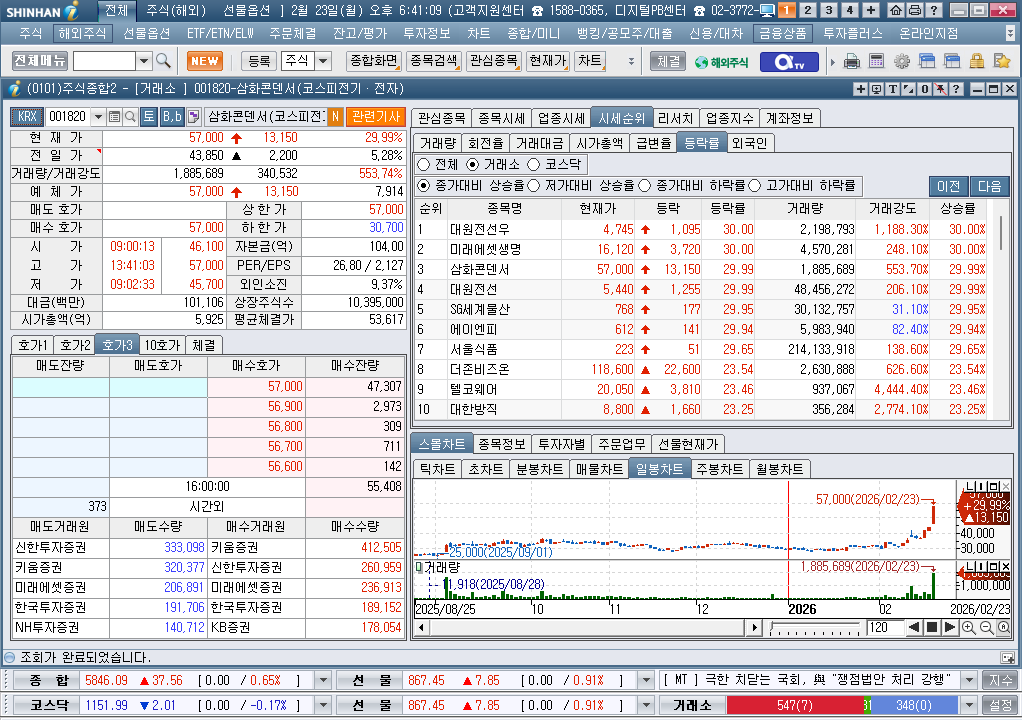Viewport: 1022px width, 720px height.
Task: Expand the 거래소 advance/decline bar dropdown
Action: click(x=969, y=705)
